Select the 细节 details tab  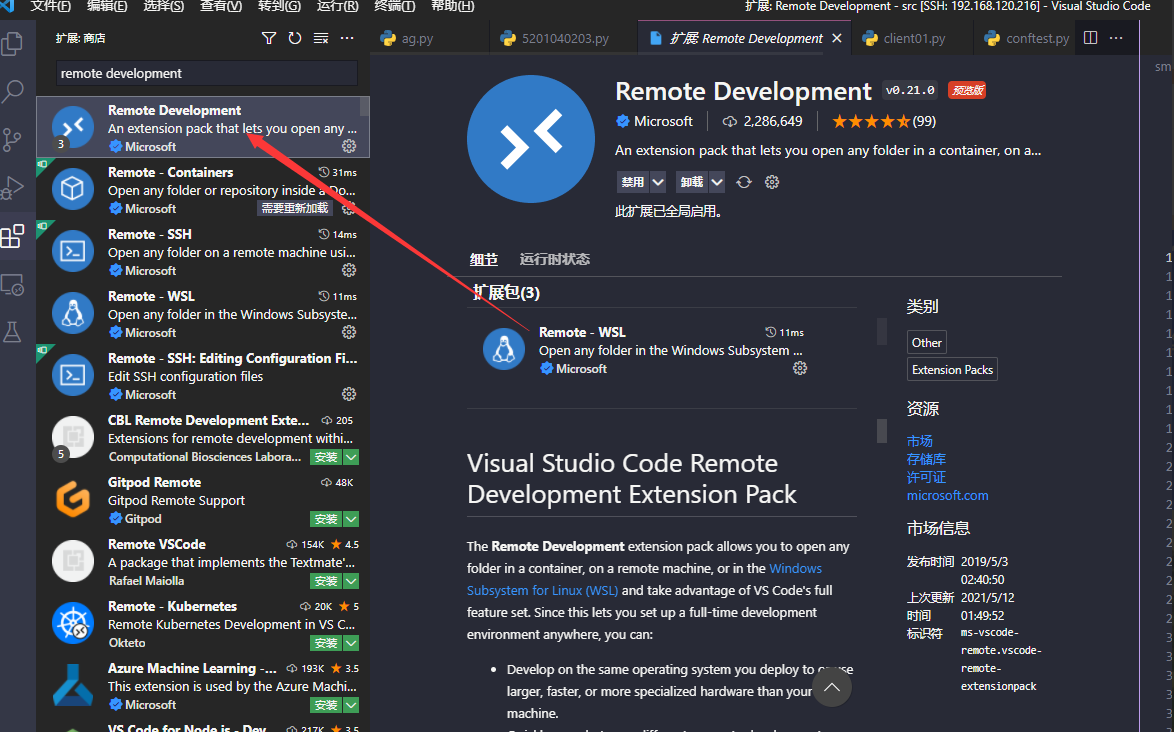tap(484, 260)
